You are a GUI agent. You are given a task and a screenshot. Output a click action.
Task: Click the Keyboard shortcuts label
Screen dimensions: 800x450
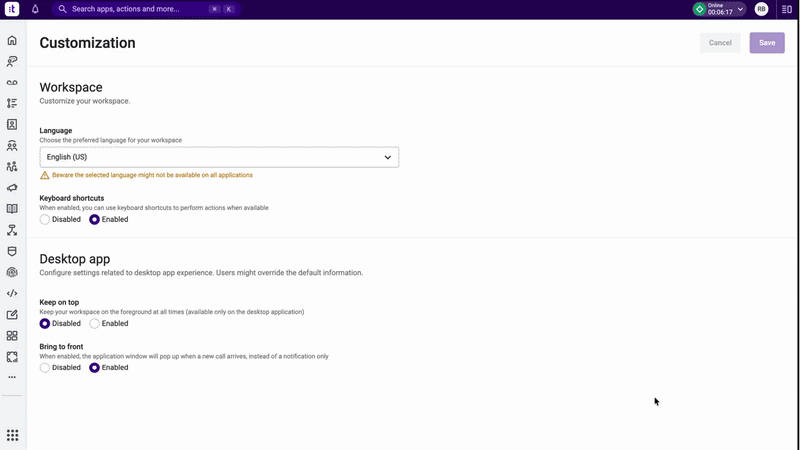coord(72,198)
